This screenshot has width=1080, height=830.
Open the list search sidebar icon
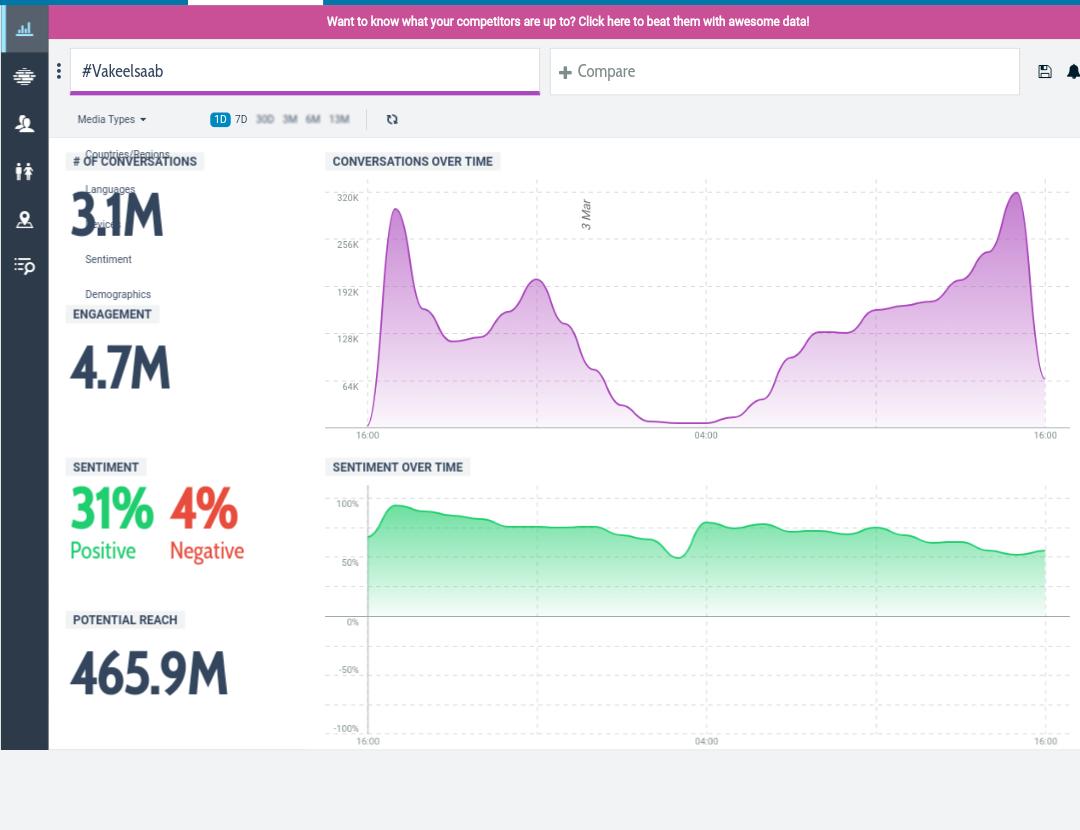tap(24, 266)
